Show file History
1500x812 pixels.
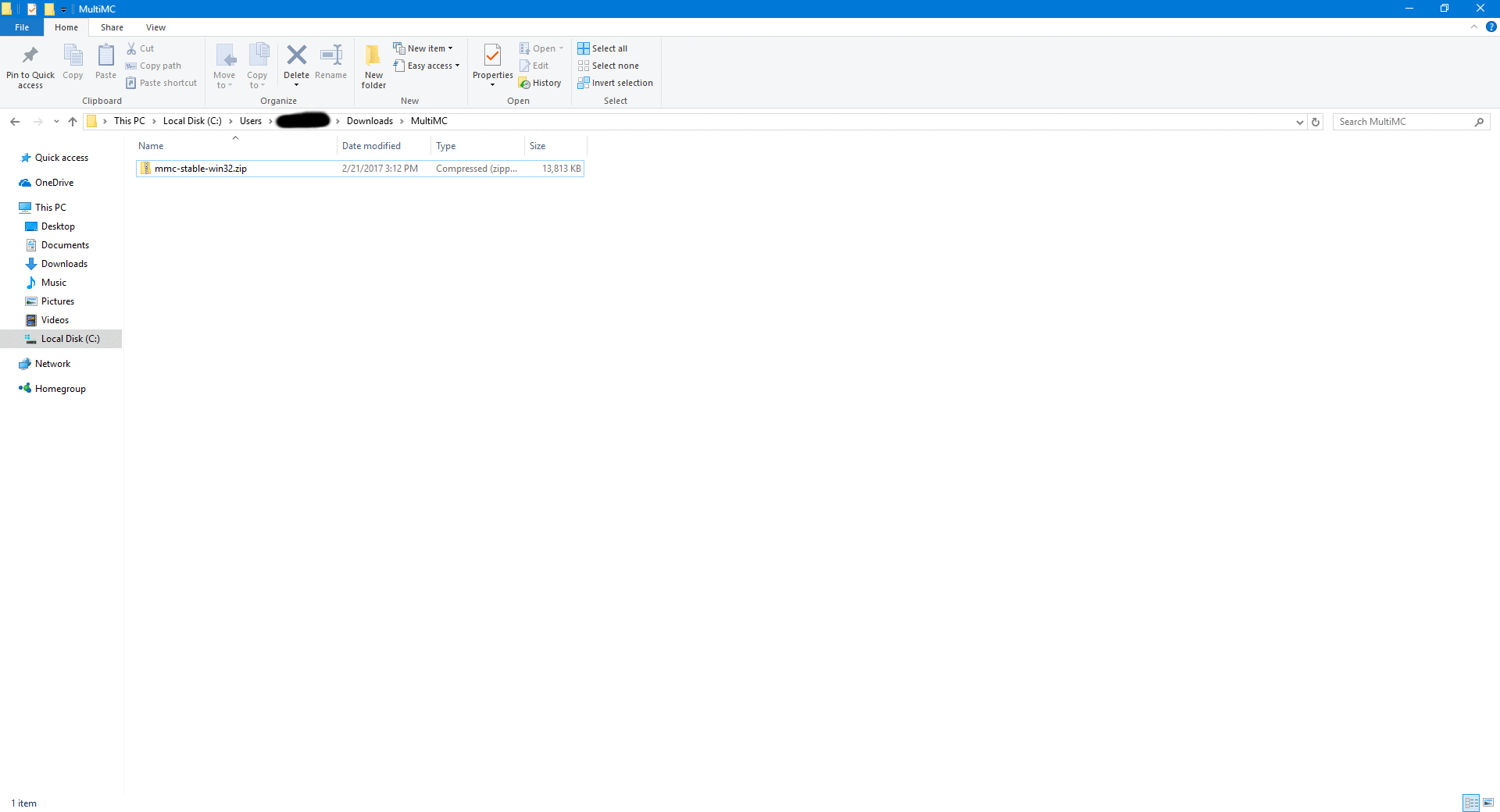pos(540,83)
